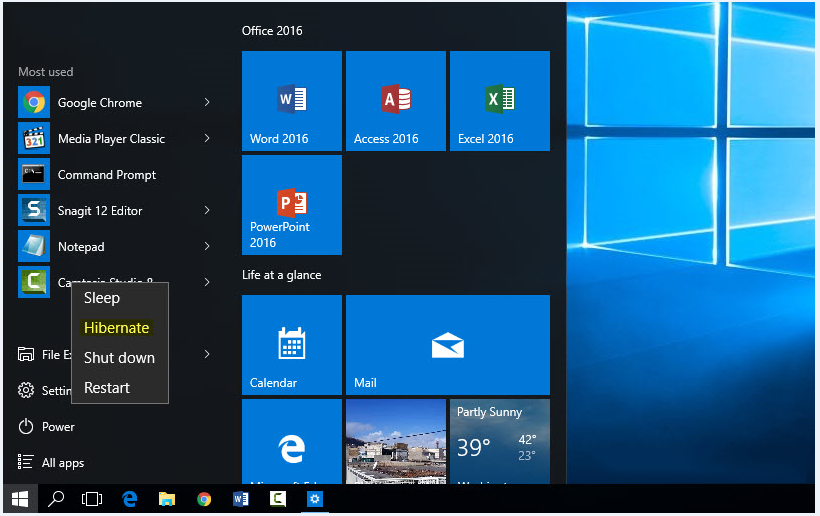Open the Word 2016 tile

292,101
